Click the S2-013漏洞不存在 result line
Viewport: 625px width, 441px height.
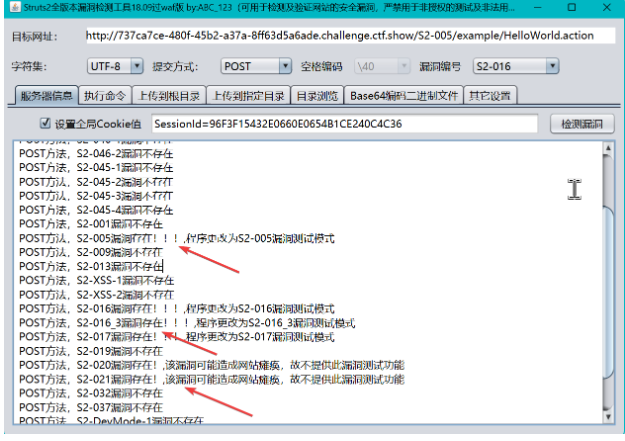click(91, 266)
